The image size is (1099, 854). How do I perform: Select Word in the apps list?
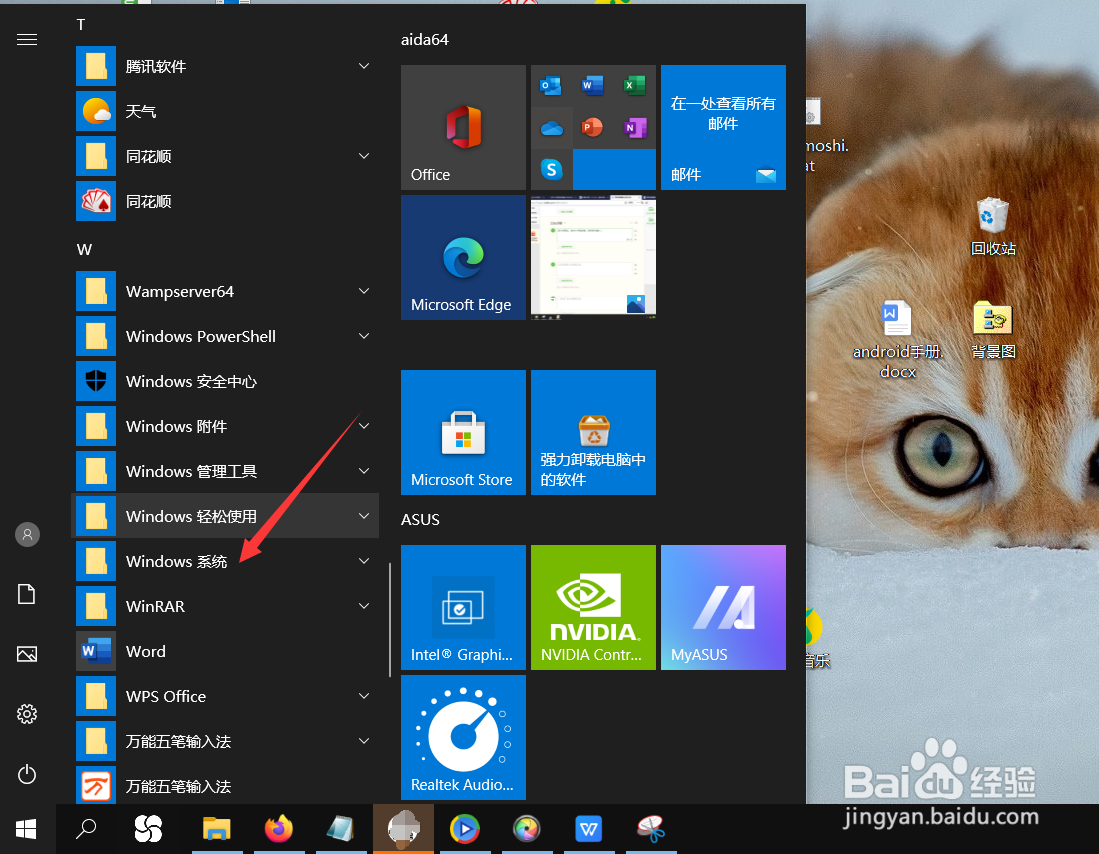146,651
